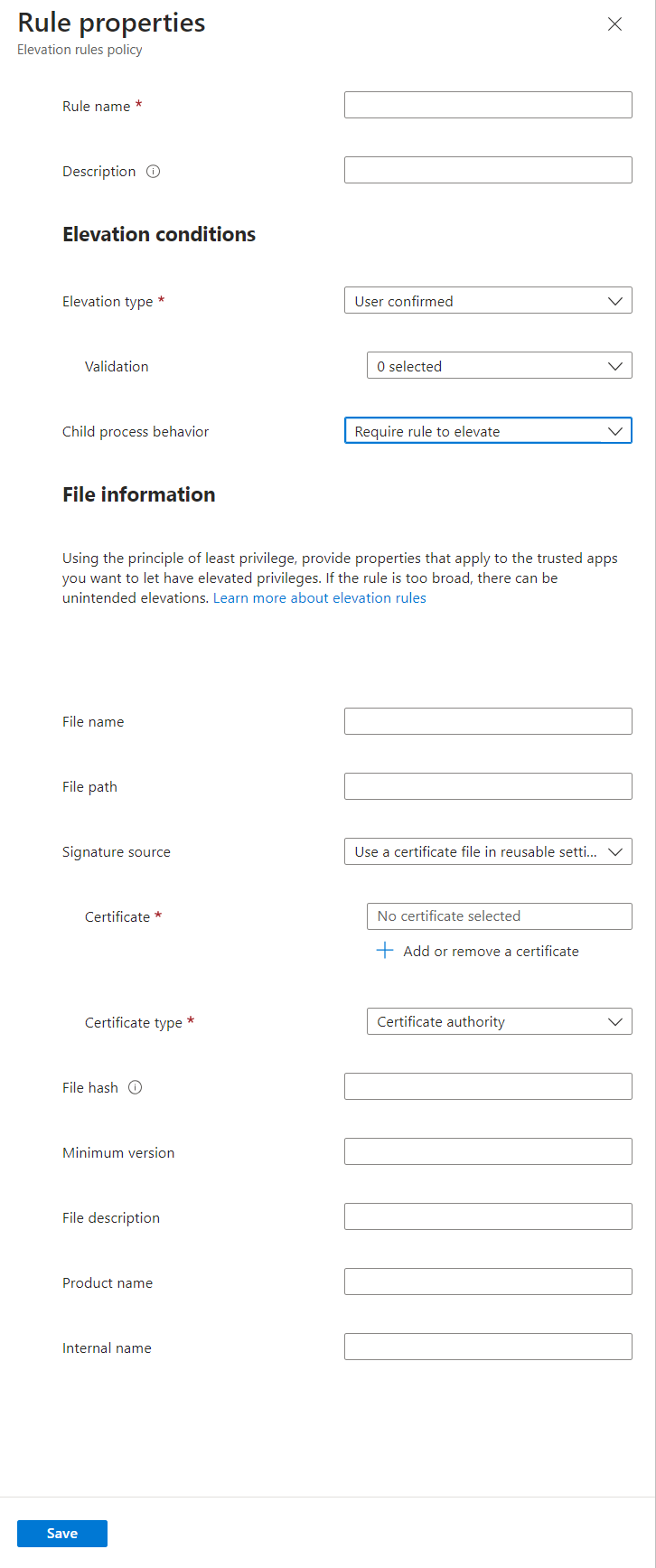Image resolution: width=656 pixels, height=1568 pixels.
Task: Click the plus icon to add a certificate
Action: (x=385, y=951)
